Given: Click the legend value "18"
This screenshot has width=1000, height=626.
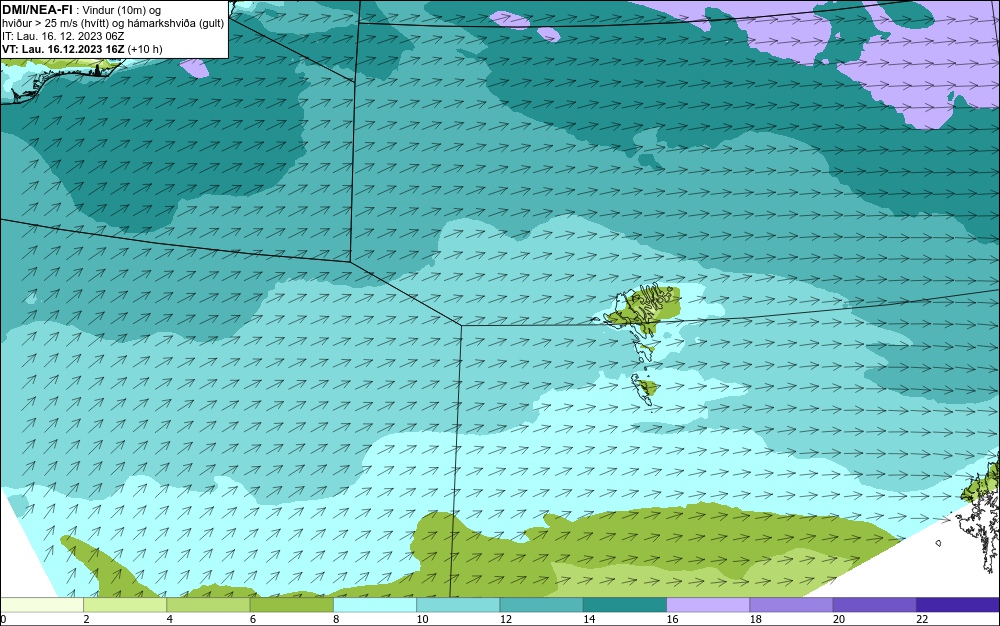Looking at the screenshot, I should point(756,620).
